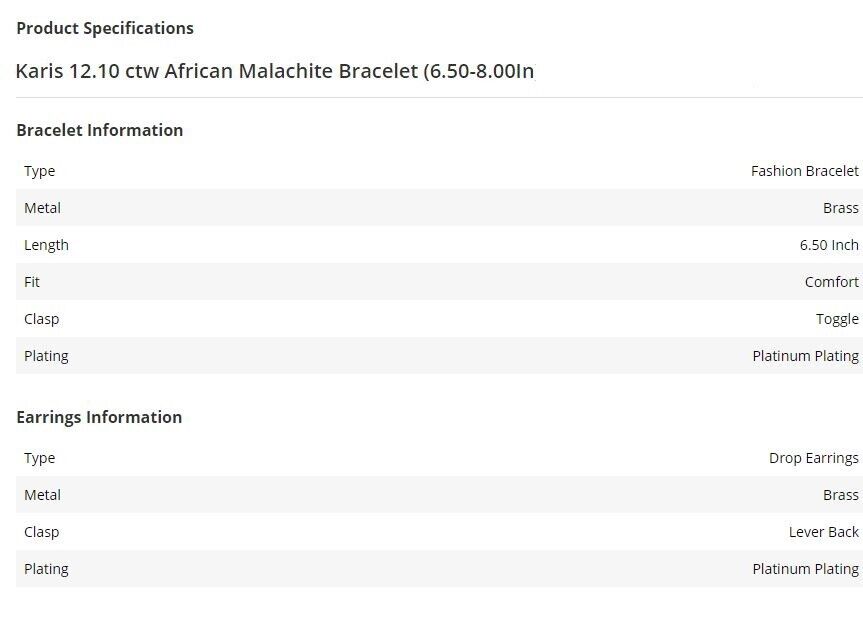The image size is (863, 643).
Task: Click the Metal label in the earrings section
Action: [43, 495]
